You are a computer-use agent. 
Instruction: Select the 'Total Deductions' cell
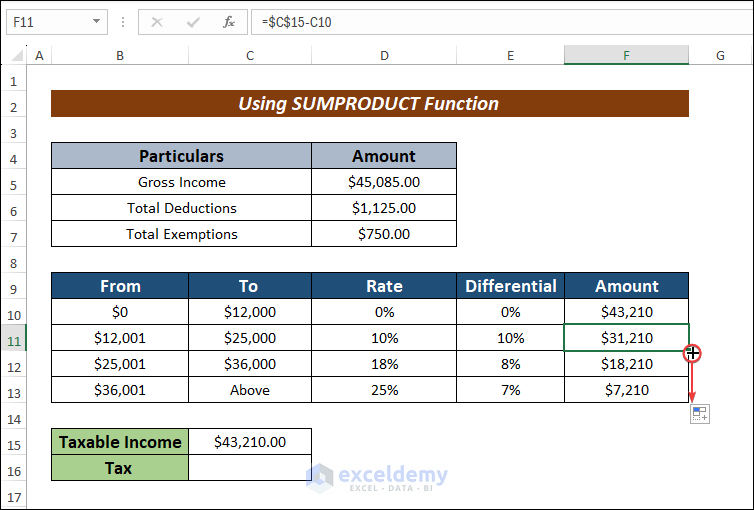tap(181, 208)
